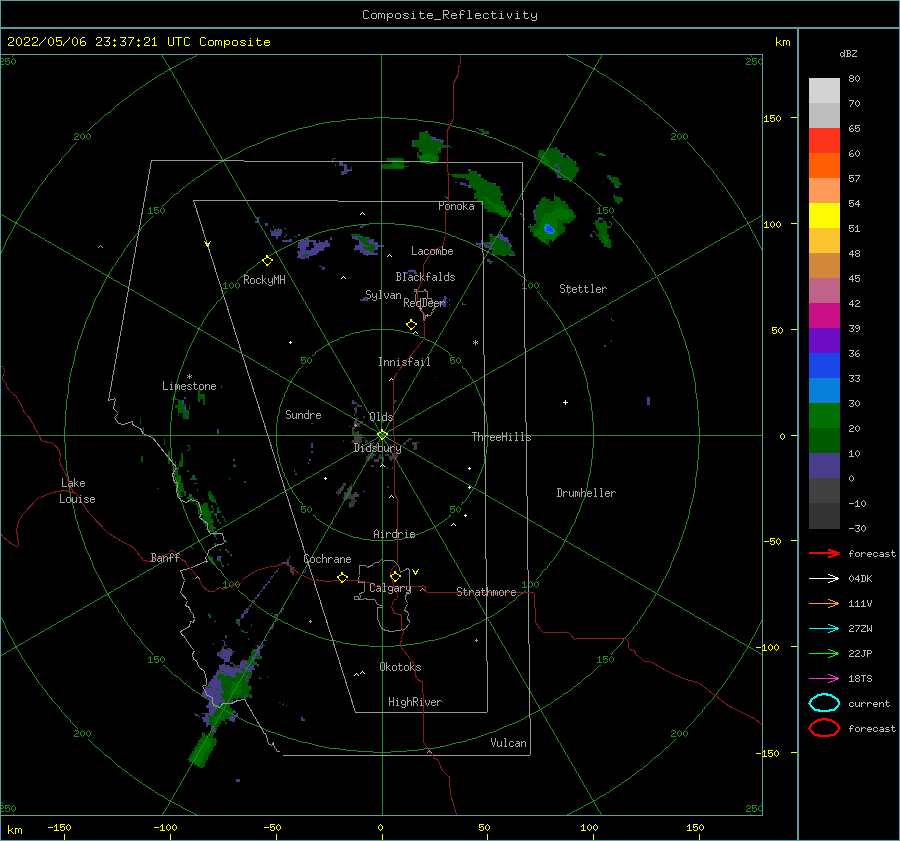
Task: Click the yellow V marker east of Calgary
Action: [416, 572]
